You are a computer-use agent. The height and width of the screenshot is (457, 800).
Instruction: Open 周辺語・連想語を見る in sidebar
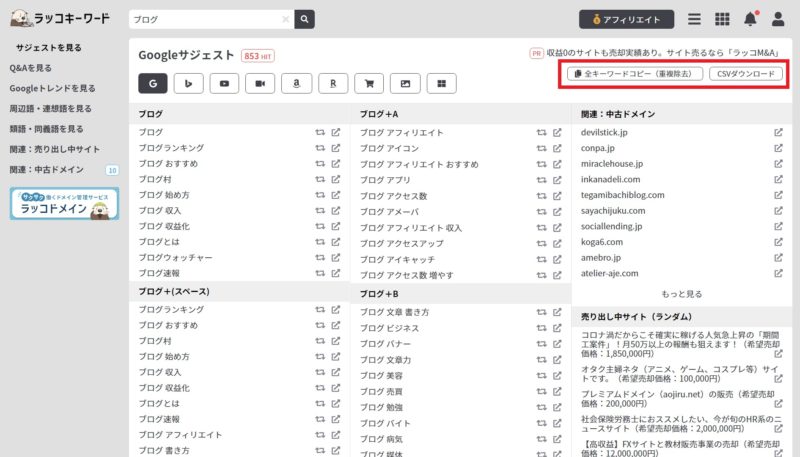51,109
